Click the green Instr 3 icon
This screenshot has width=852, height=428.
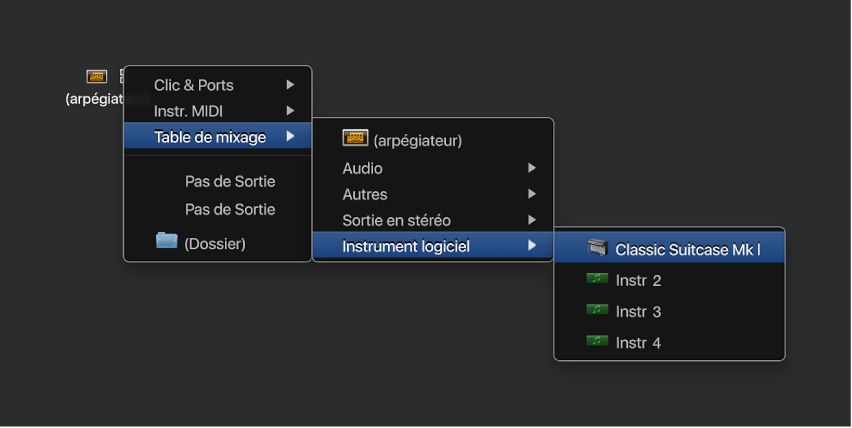tap(597, 310)
